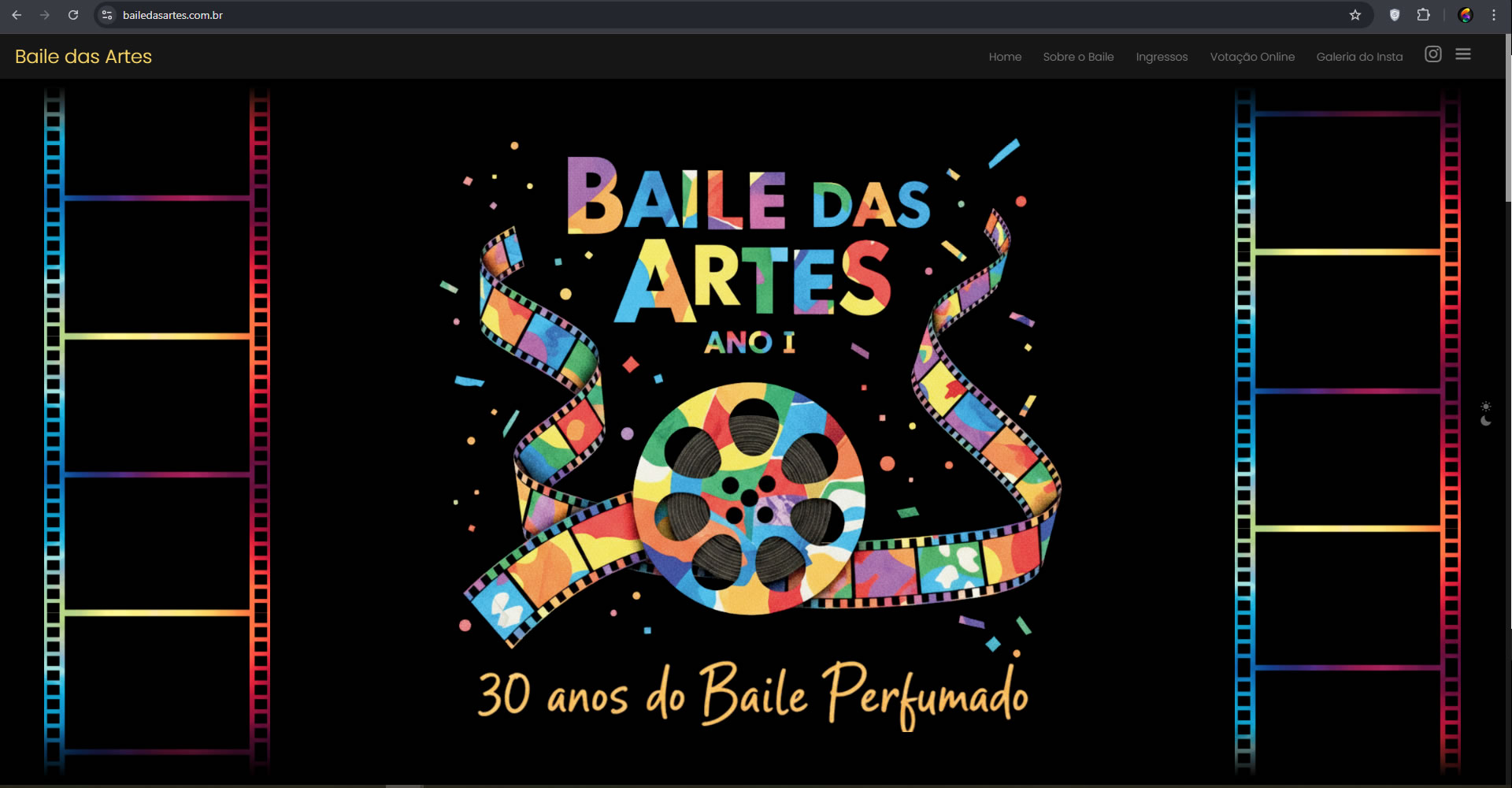Open the browser Extensions puzzle icon

pyautogui.click(x=1423, y=15)
